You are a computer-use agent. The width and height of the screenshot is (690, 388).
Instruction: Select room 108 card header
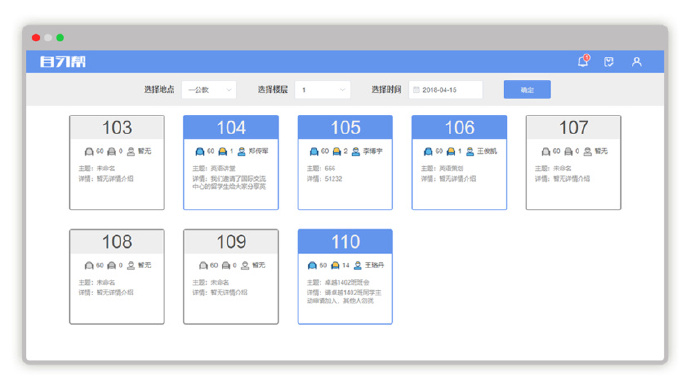point(117,242)
